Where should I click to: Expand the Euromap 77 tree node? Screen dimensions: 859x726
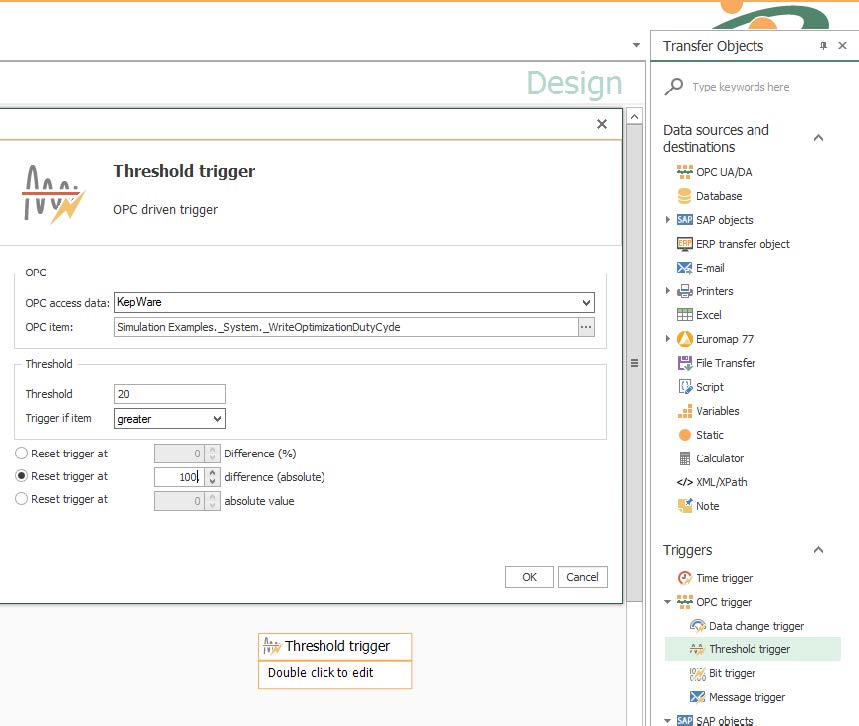[668, 339]
